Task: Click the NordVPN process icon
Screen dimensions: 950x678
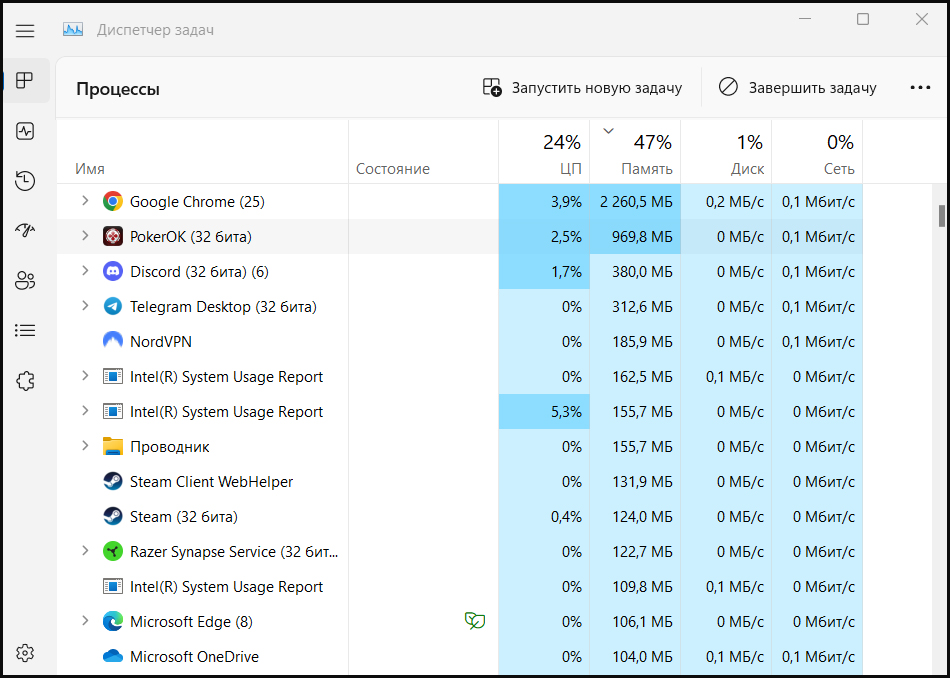Action: point(113,341)
